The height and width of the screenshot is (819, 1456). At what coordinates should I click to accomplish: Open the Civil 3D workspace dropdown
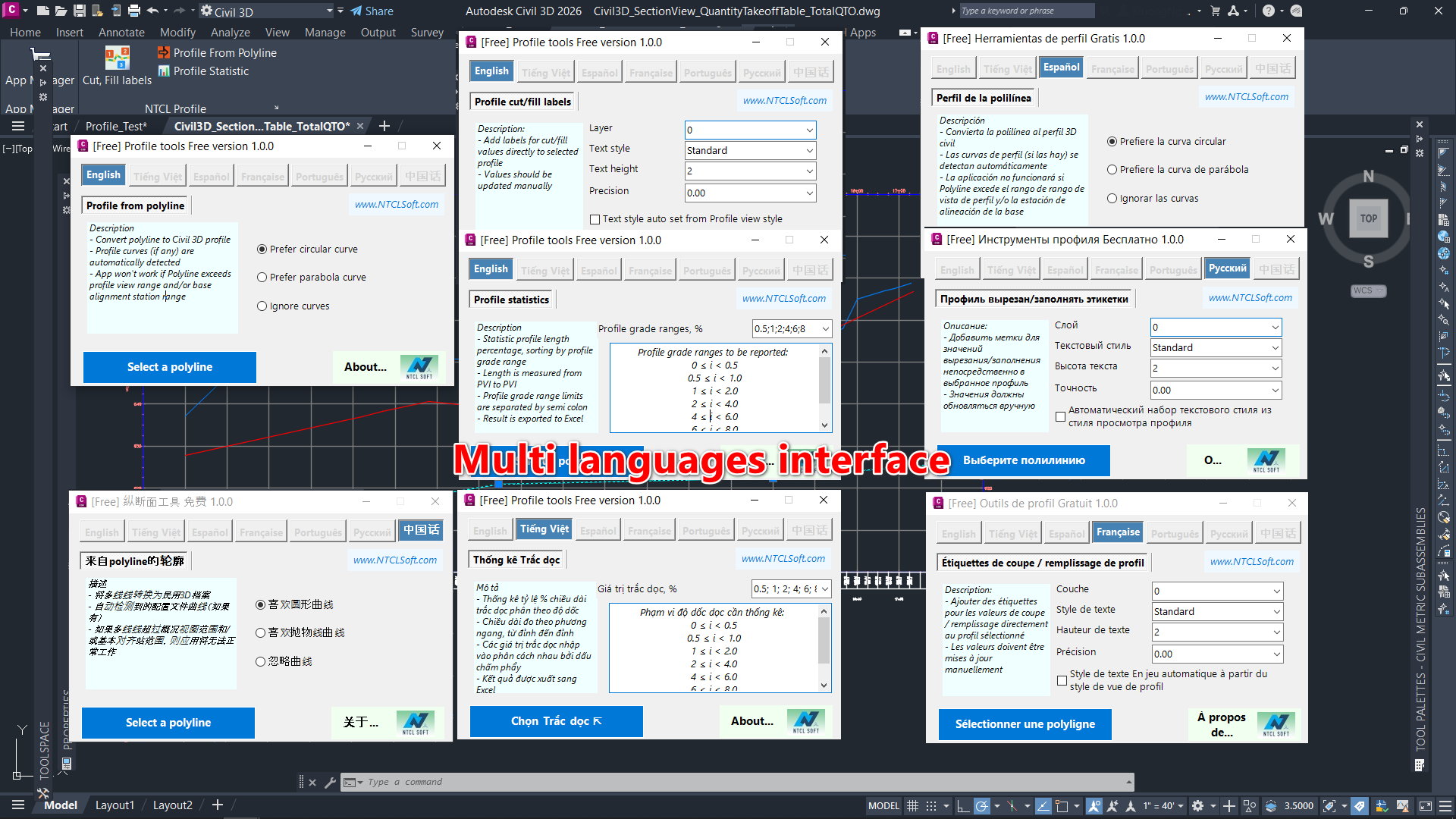[330, 11]
